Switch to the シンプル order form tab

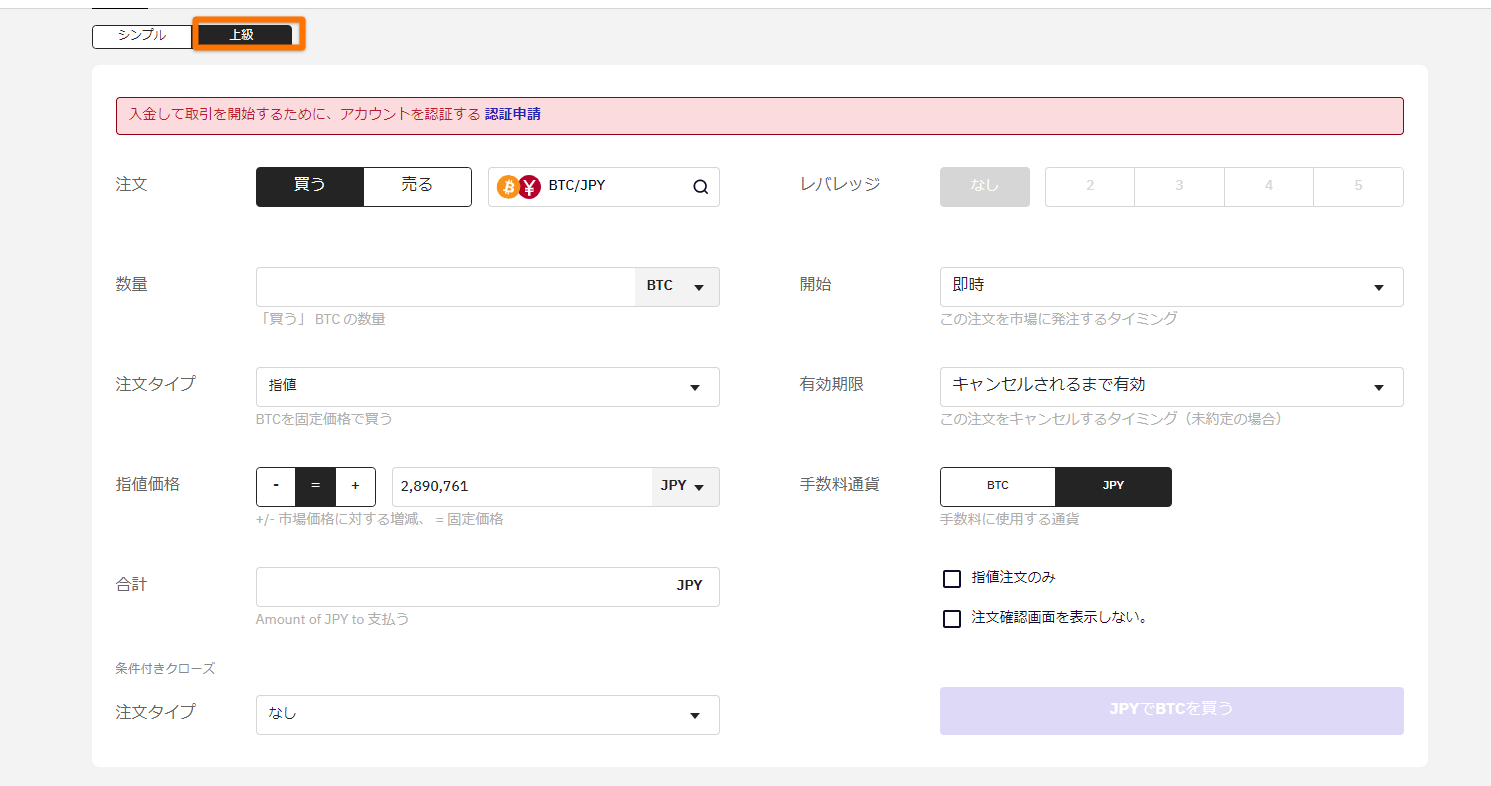coord(142,35)
